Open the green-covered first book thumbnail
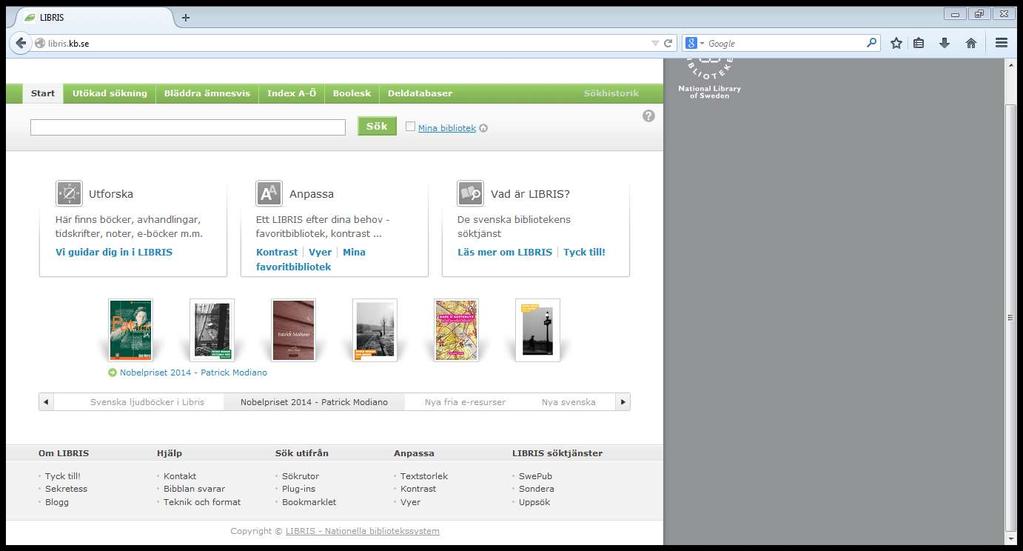 pyautogui.click(x=130, y=330)
